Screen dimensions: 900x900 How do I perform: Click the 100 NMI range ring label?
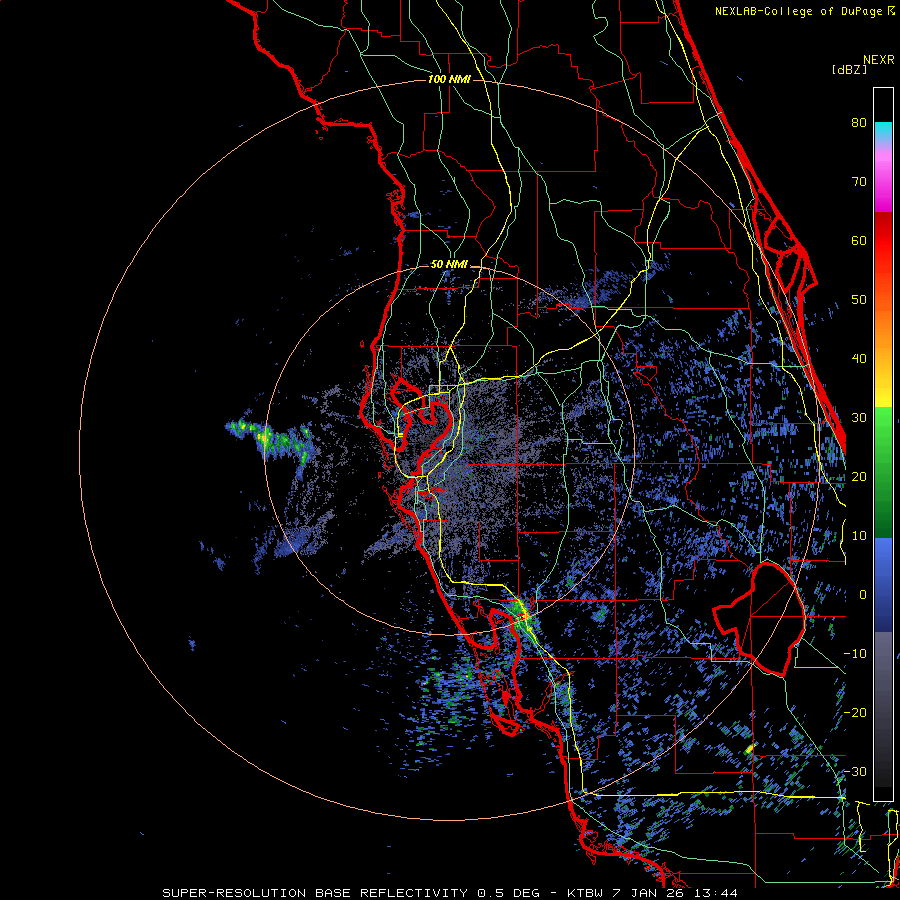[x=449, y=79]
